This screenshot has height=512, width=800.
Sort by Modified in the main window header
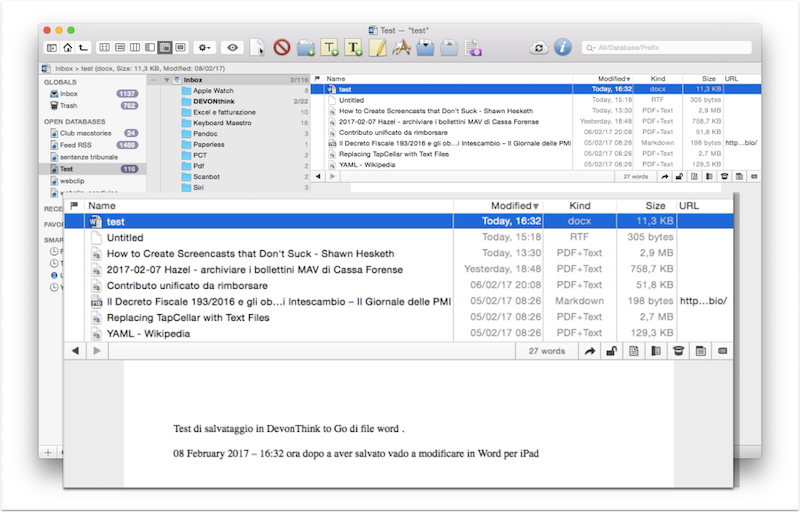coord(602,79)
